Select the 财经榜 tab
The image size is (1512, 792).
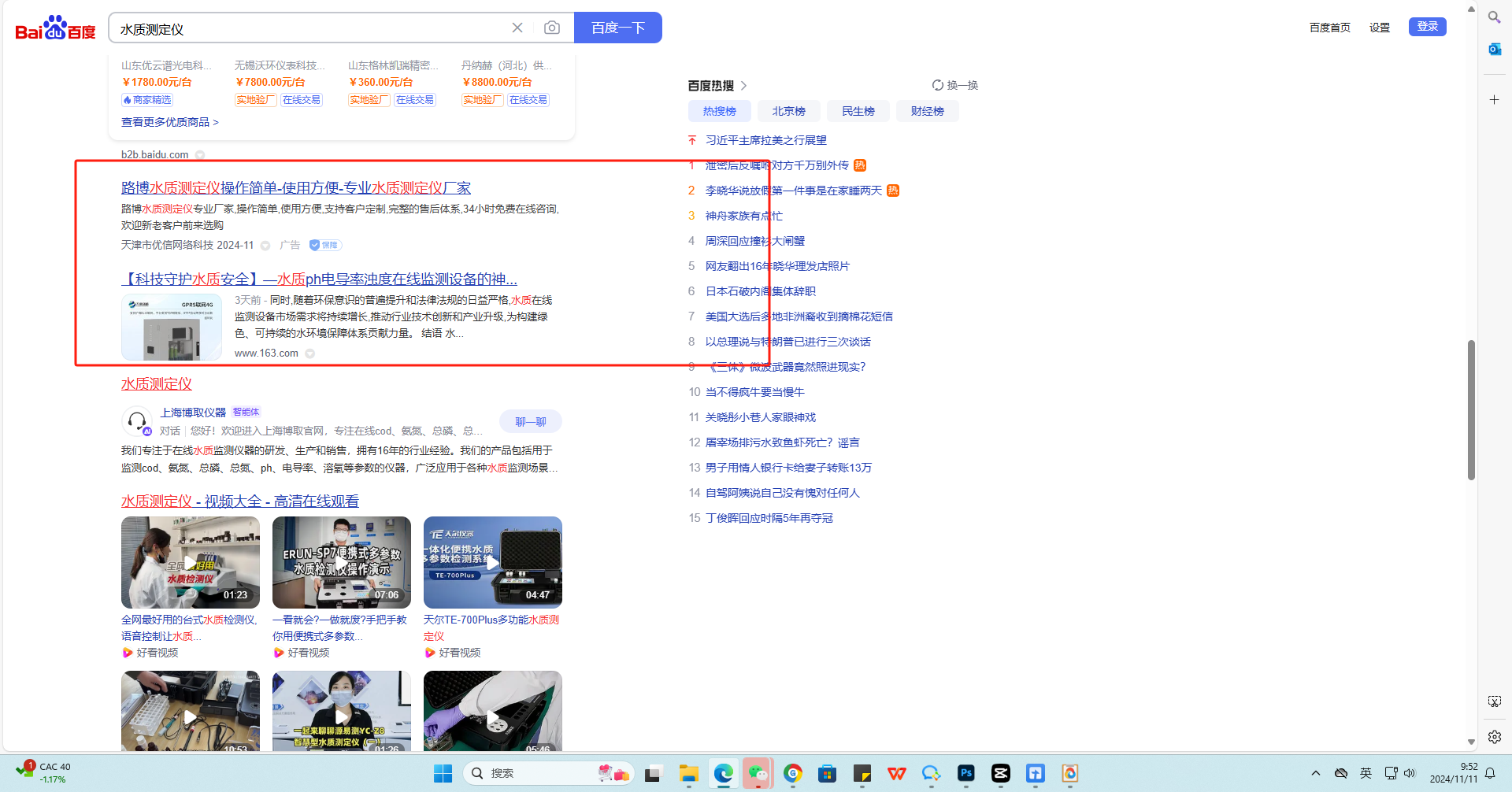tap(928, 111)
